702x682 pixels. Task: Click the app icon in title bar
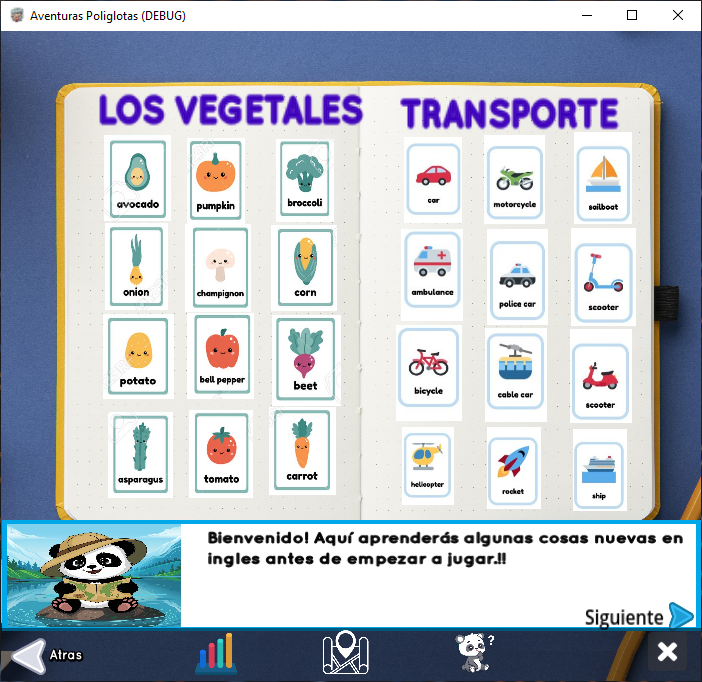point(17,15)
